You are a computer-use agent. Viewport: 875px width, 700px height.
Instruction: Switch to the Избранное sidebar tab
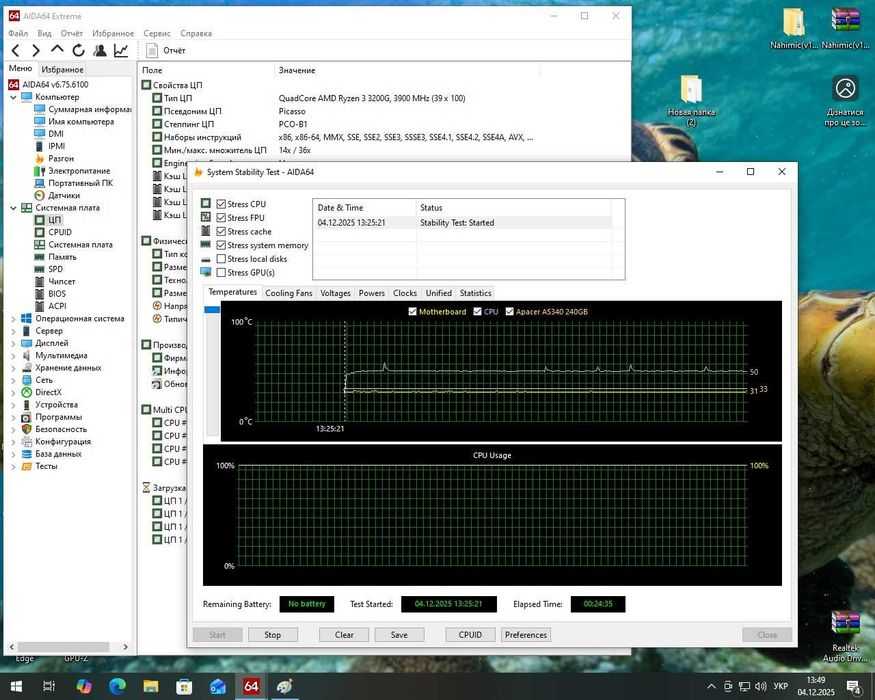(62, 69)
